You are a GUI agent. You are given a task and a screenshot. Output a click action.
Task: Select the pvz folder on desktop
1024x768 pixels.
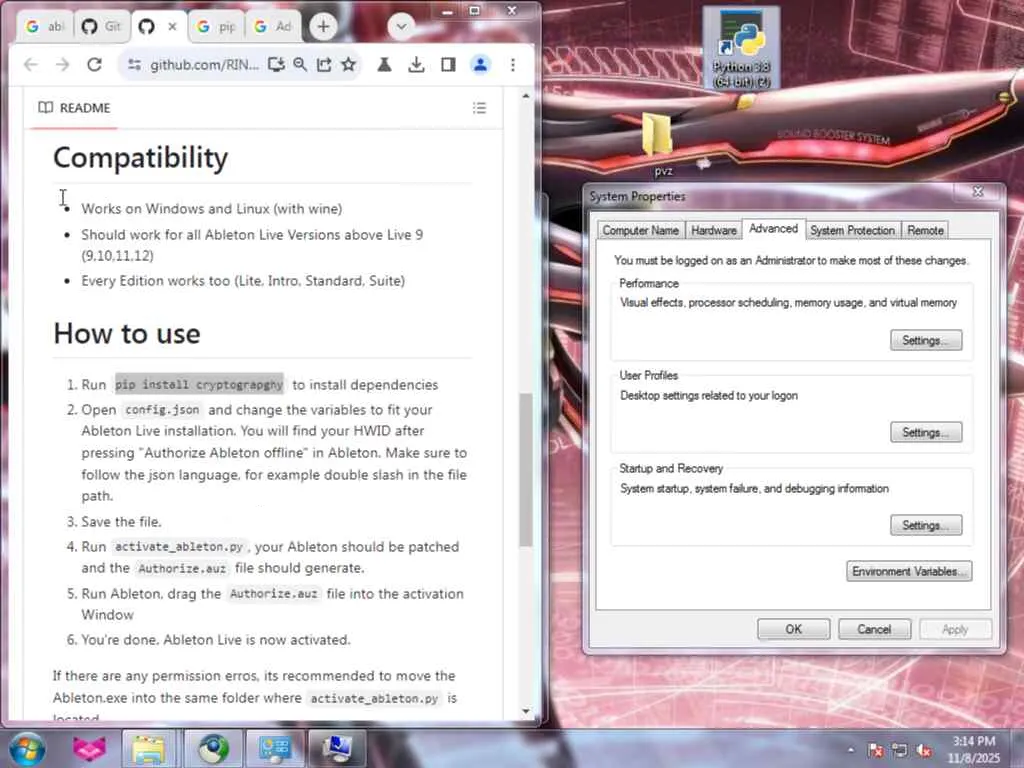coord(658,143)
